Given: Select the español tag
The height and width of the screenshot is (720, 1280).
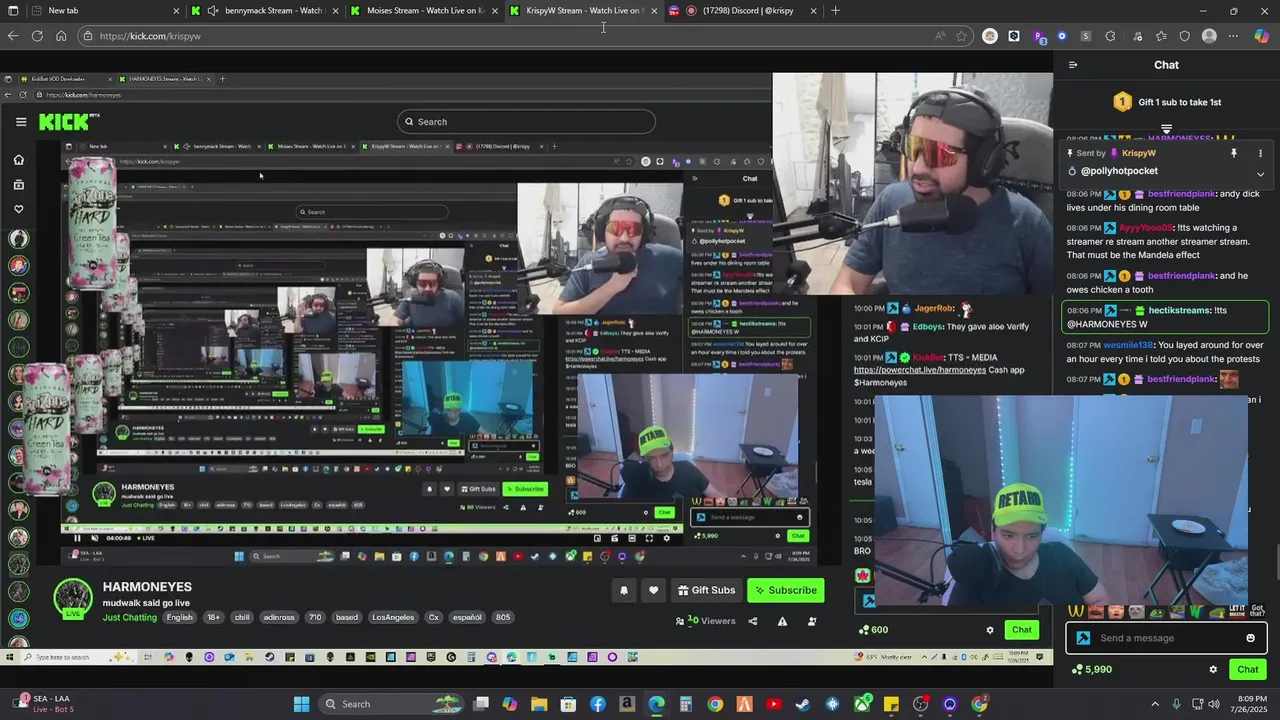Looking at the screenshot, I should (467, 618).
